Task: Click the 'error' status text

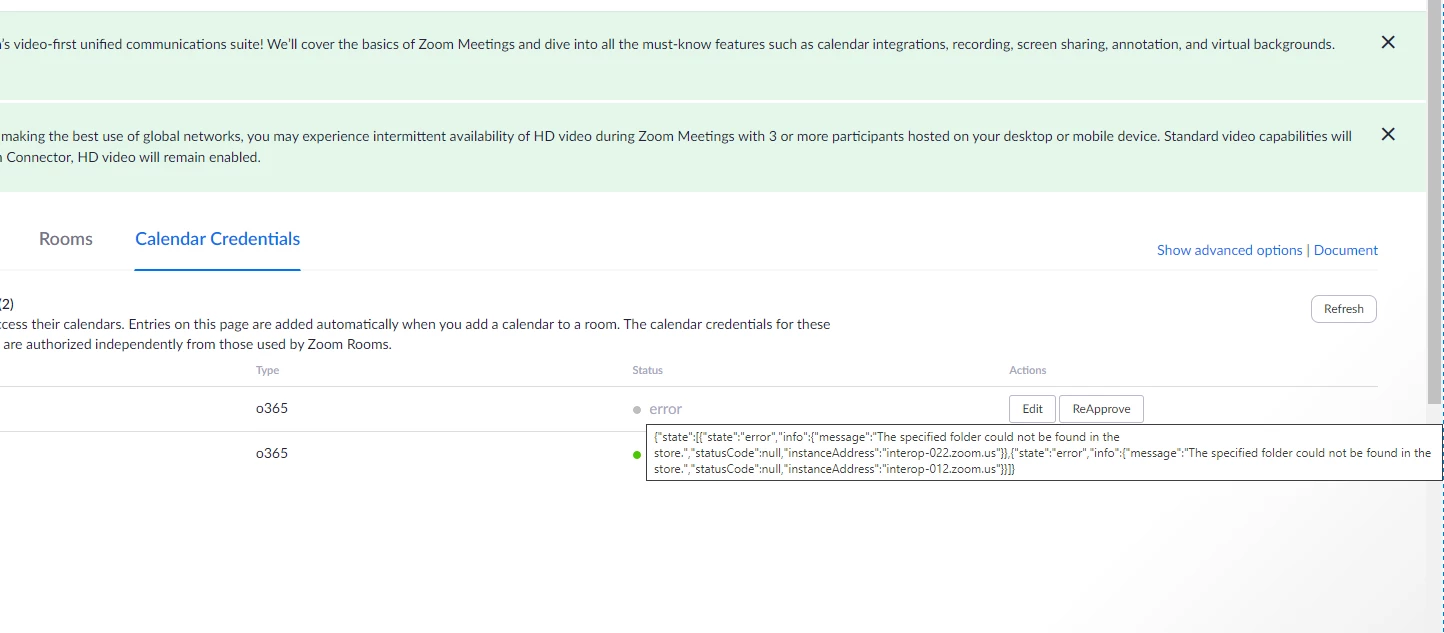Action: (x=665, y=409)
